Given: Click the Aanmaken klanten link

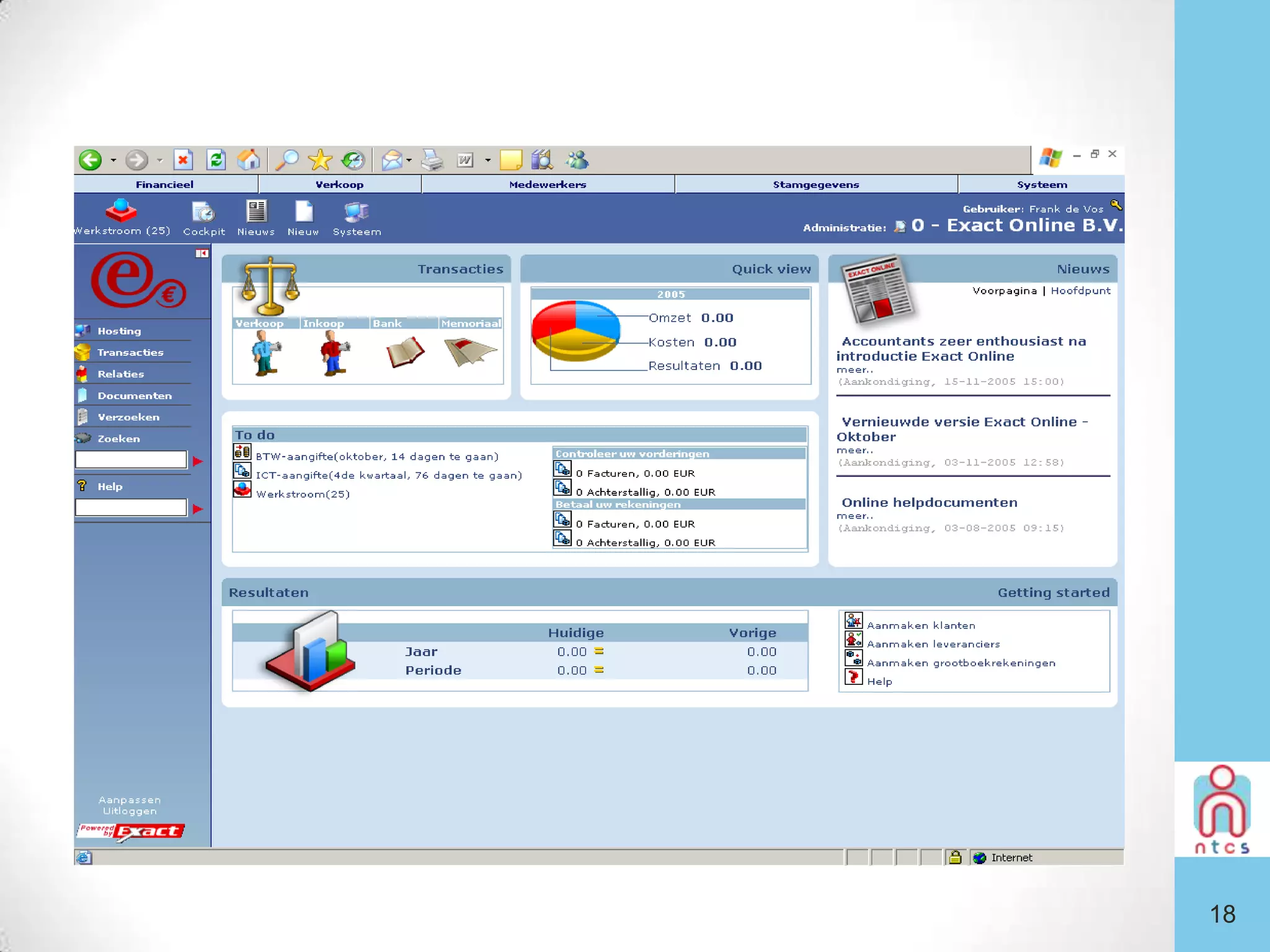Looking at the screenshot, I should pos(921,626).
